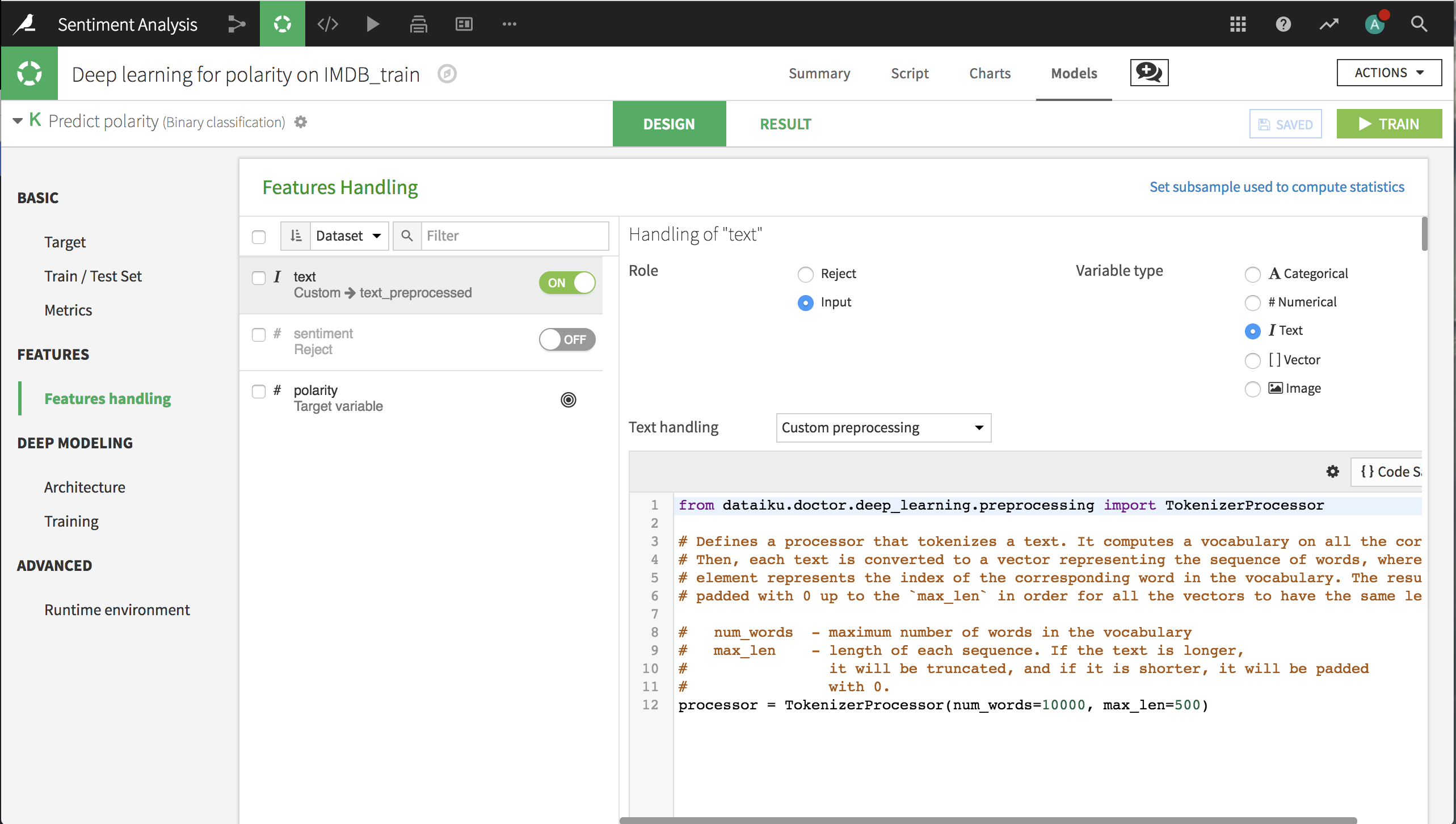
Task: Open the code notebooks icon
Action: click(x=327, y=24)
